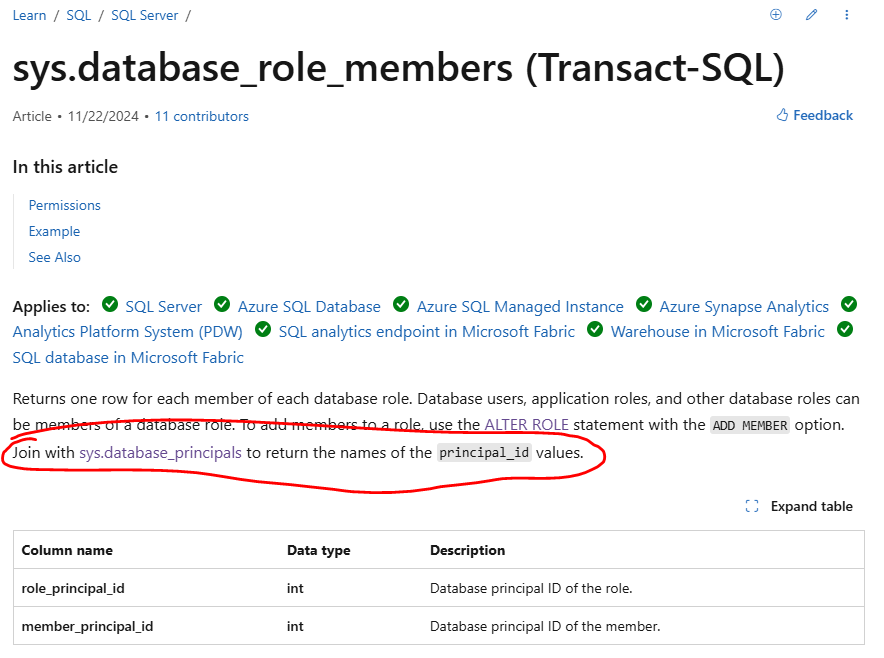
Task: Click the edit pencil icon
Action: click(x=811, y=15)
